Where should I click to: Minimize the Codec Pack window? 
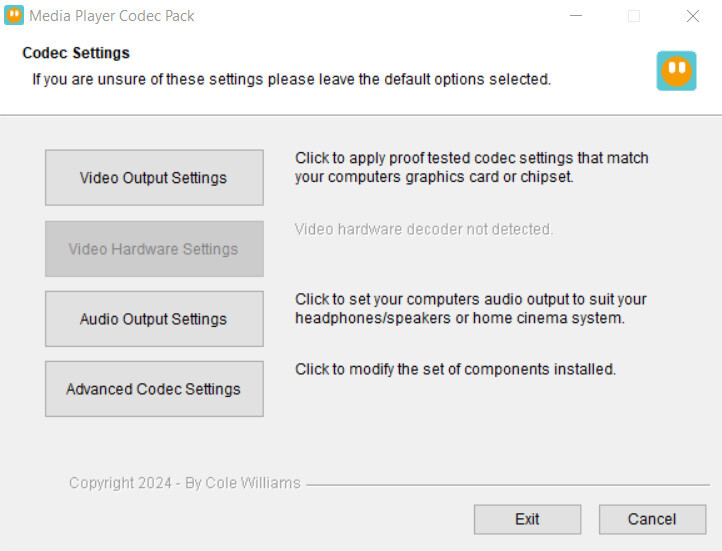pyautogui.click(x=576, y=16)
